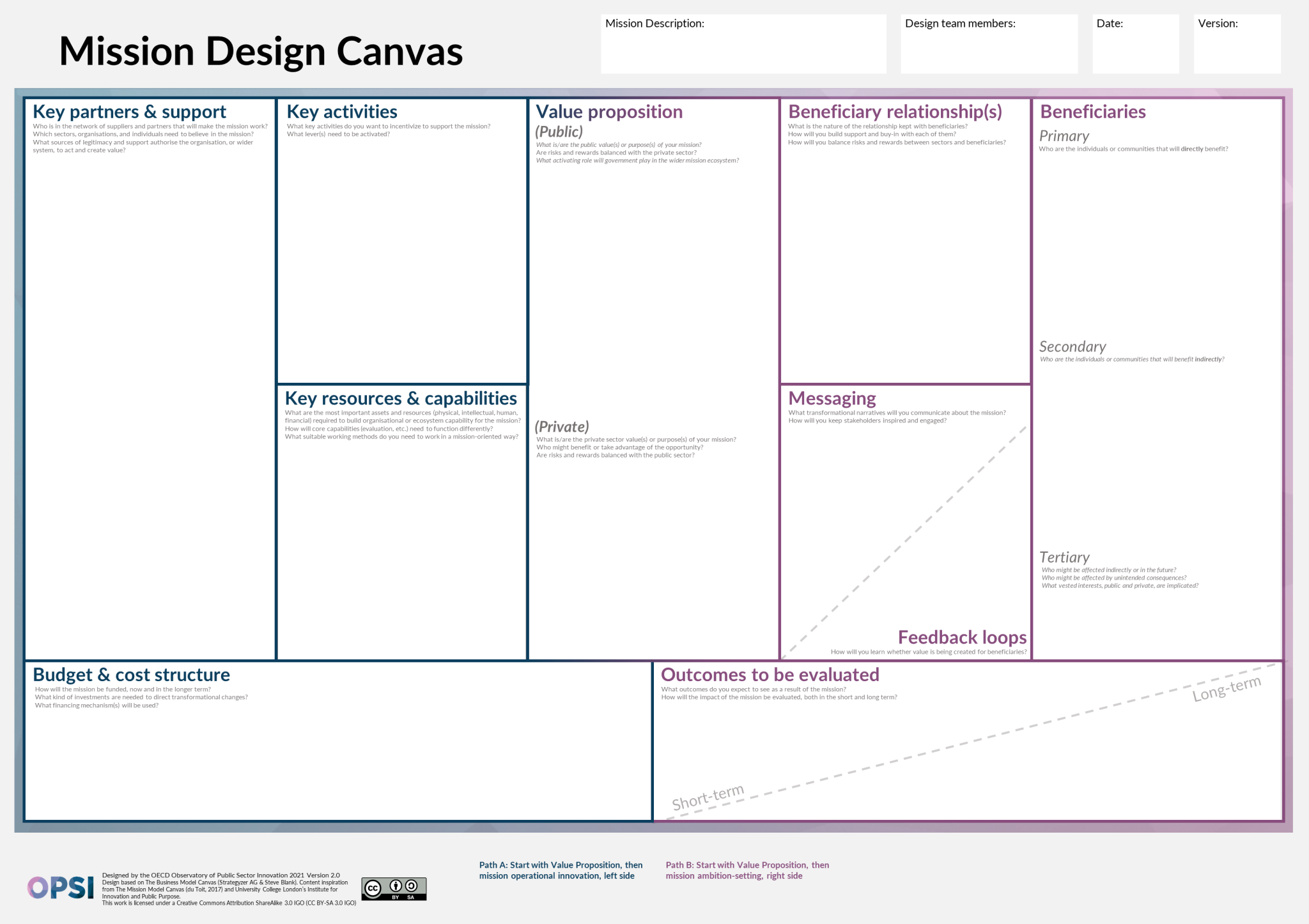Image resolution: width=1309 pixels, height=924 pixels.
Task: Click the OPSI logo
Action: pyautogui.click(x=59, y=887)
